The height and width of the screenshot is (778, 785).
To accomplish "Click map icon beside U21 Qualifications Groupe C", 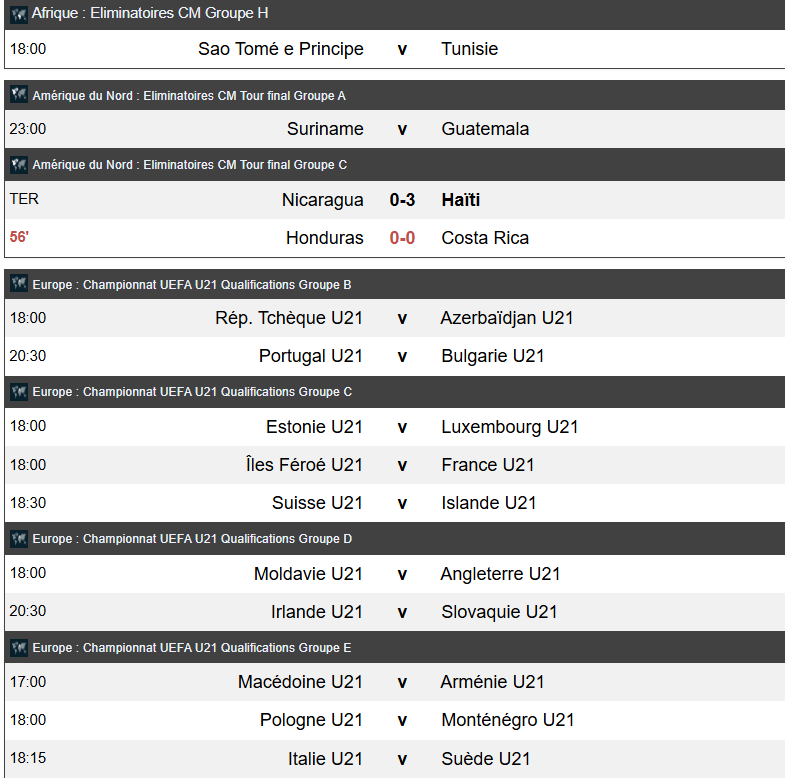I will click(x=19, y=391).
